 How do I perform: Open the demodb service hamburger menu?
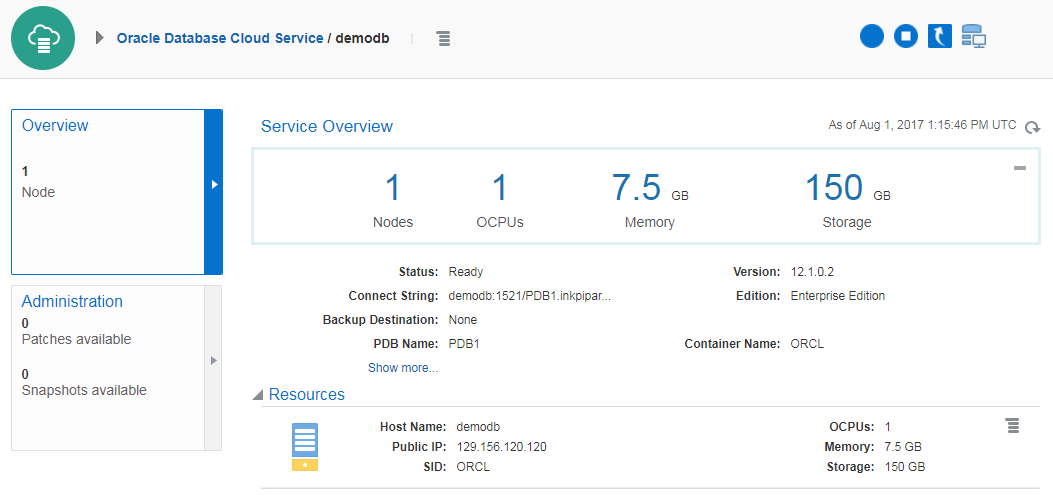pos(443,38)
